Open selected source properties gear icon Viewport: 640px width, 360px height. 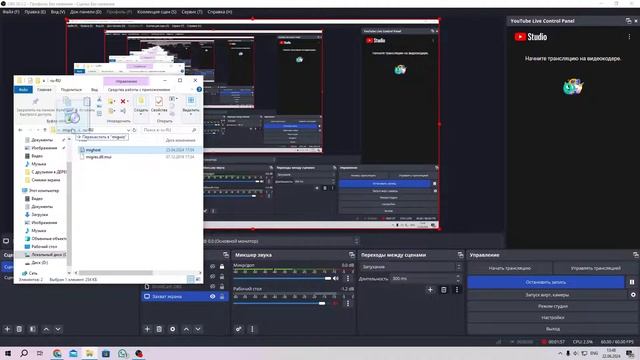(173, 329)
